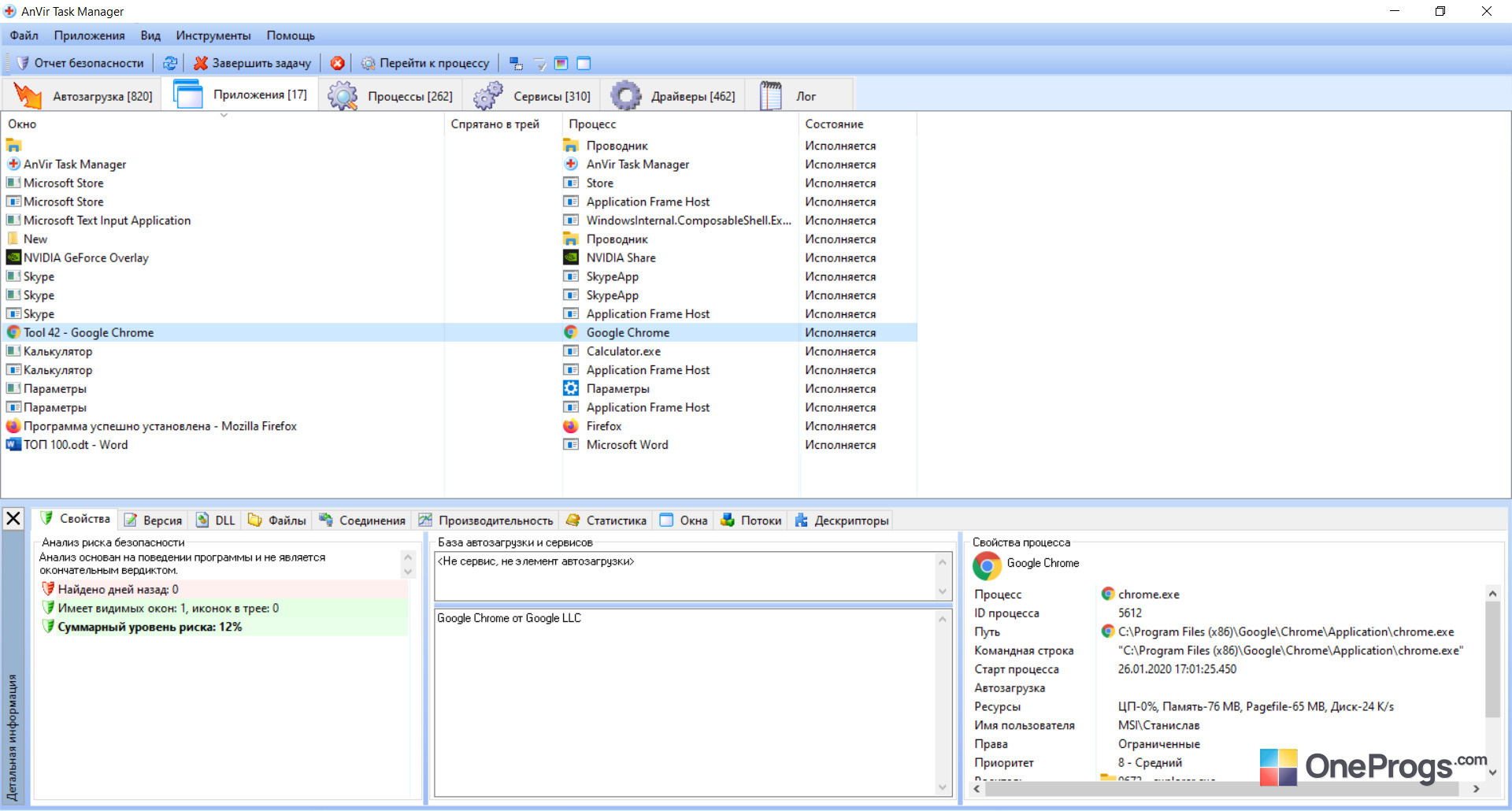The height and width of the screenshot is (811, 1512).
Task: Click the process ID value 5612
Action: point(1130,613)
